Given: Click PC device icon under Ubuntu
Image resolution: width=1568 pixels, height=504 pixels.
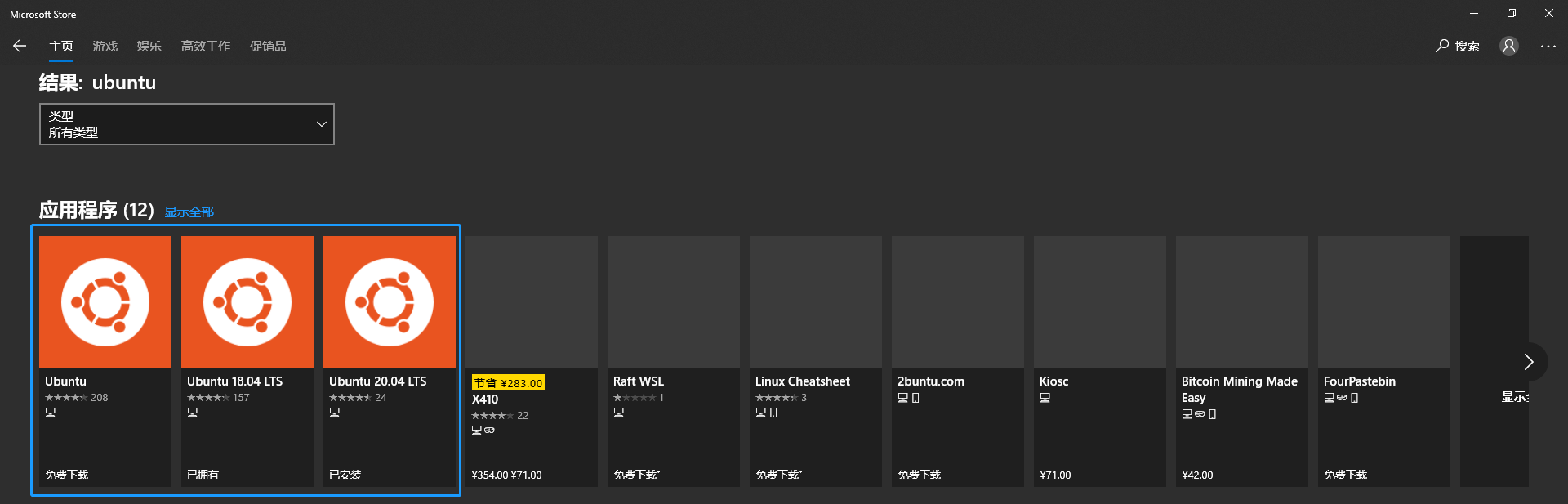Looking at the screenshot, I should (x=51, y=413).
